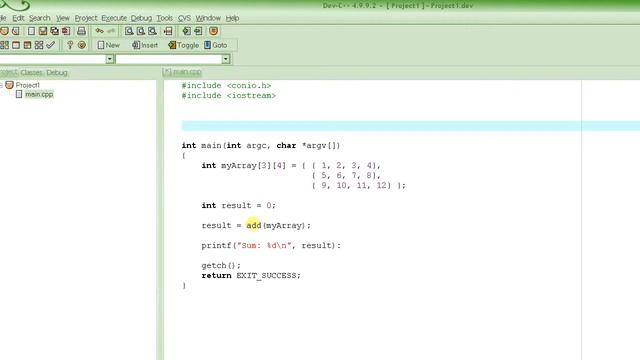The width and height of the screenshot is (640, 360).
Task: Click the Close file toolbar icon
Action: pyautogui.click(x=66, y=31)
